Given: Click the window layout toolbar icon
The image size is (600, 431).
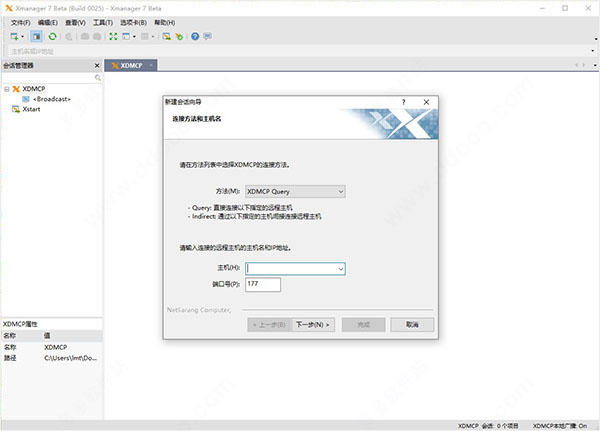Looking at the screenshot, I should (x=126, y=36).
